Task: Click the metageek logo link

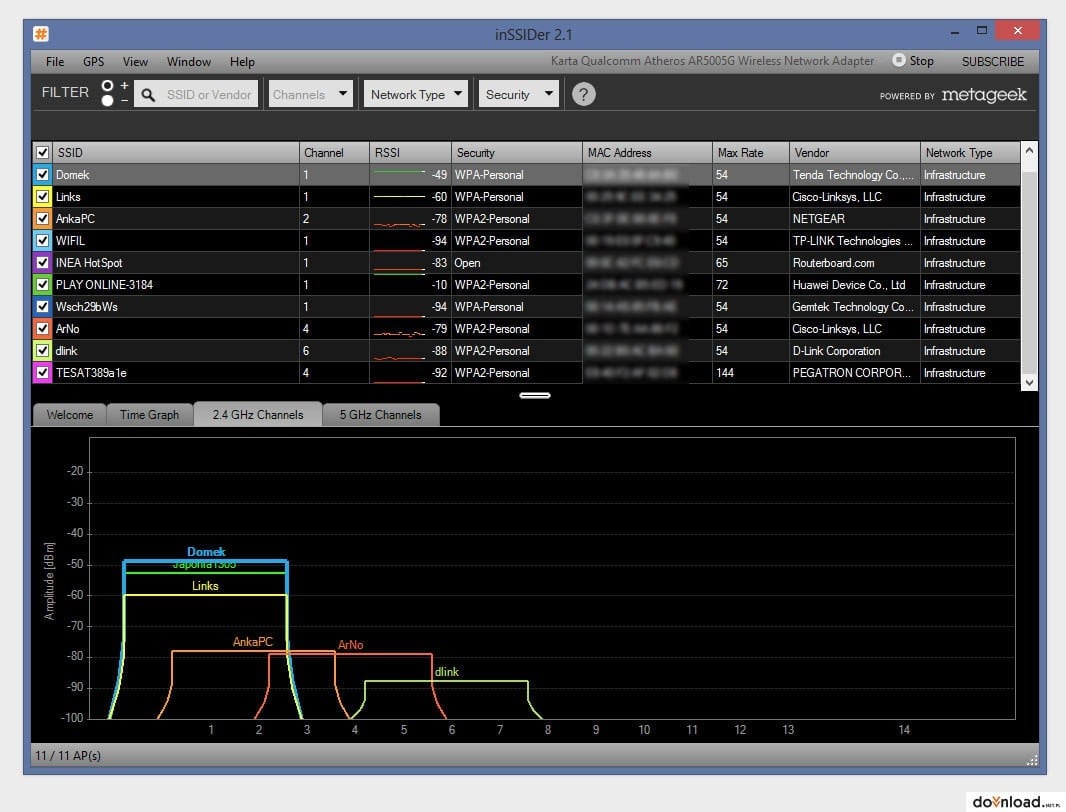Action: (984, 95)
